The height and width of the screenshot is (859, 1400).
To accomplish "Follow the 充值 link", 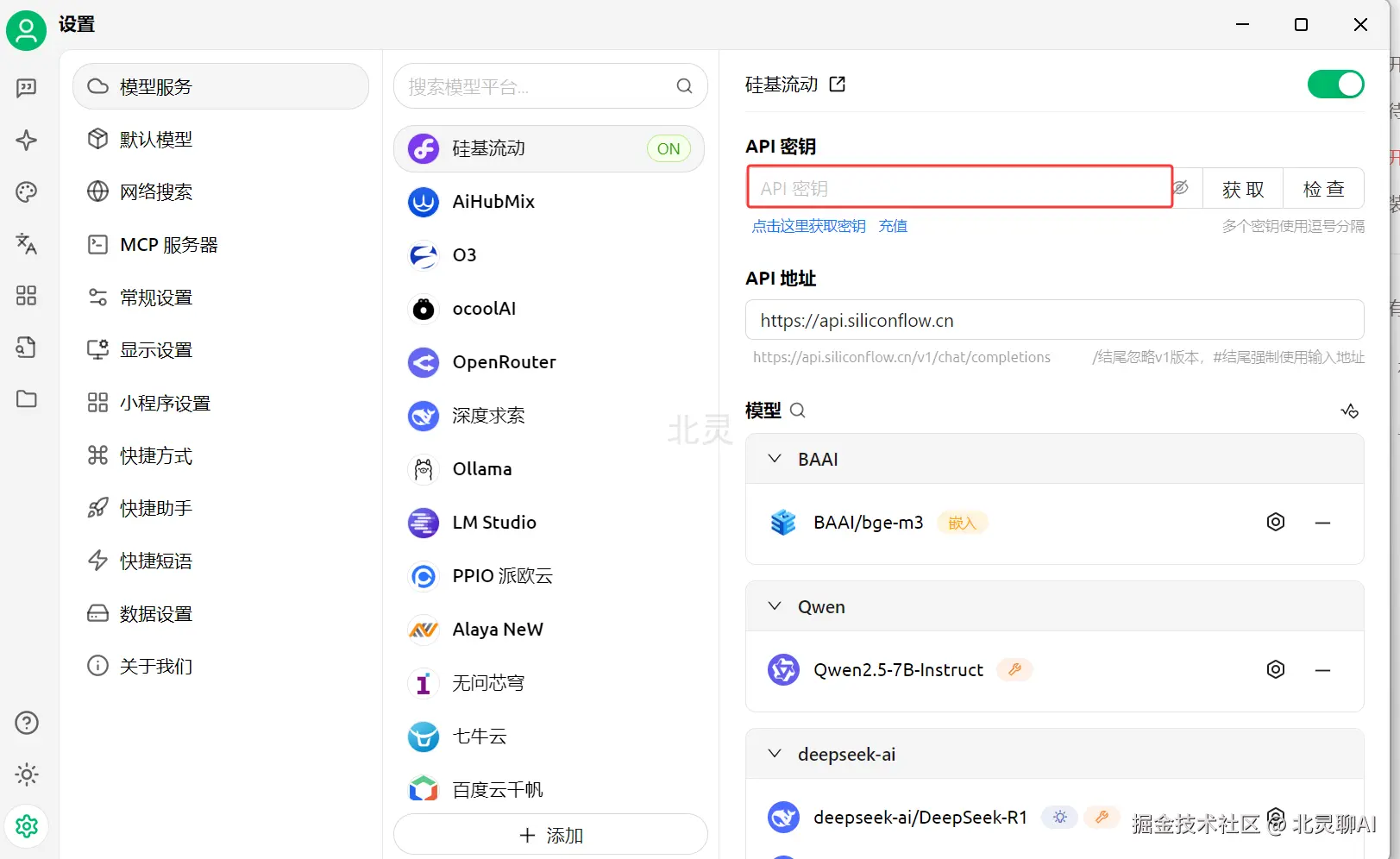I will (893, 226).
